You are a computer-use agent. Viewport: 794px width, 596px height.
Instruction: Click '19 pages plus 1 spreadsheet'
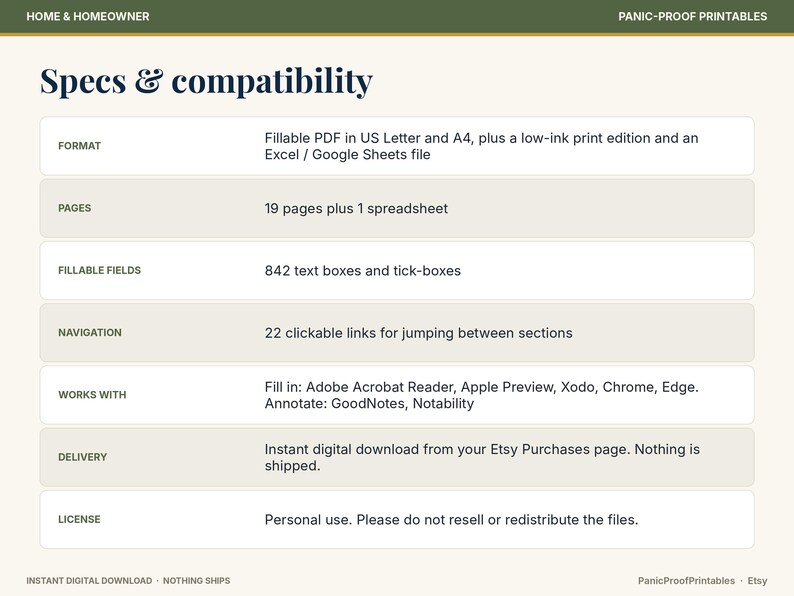(356, 209)
